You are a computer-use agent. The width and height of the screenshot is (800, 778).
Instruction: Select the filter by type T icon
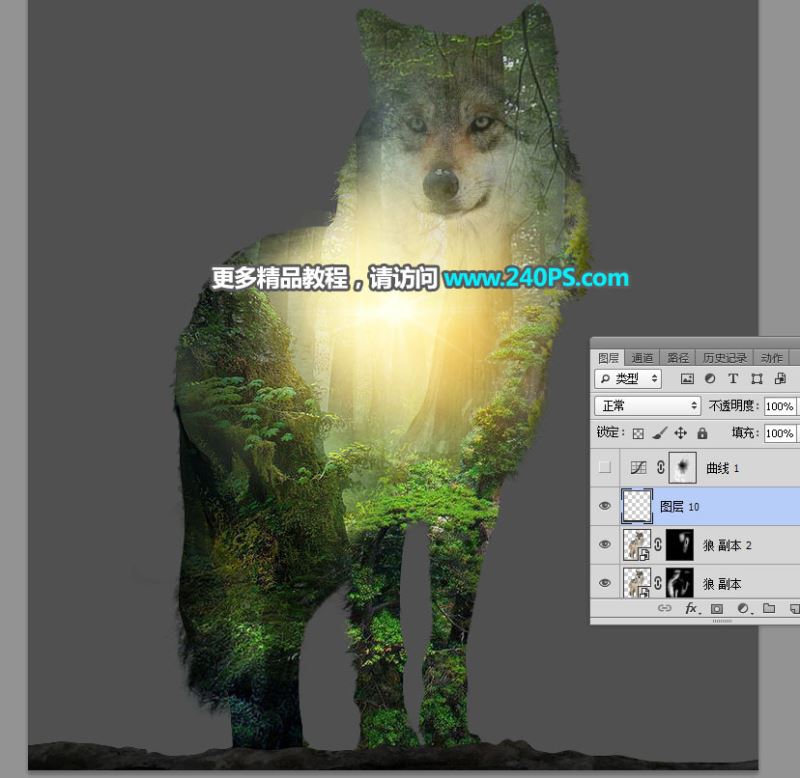(x=733, y=378)
